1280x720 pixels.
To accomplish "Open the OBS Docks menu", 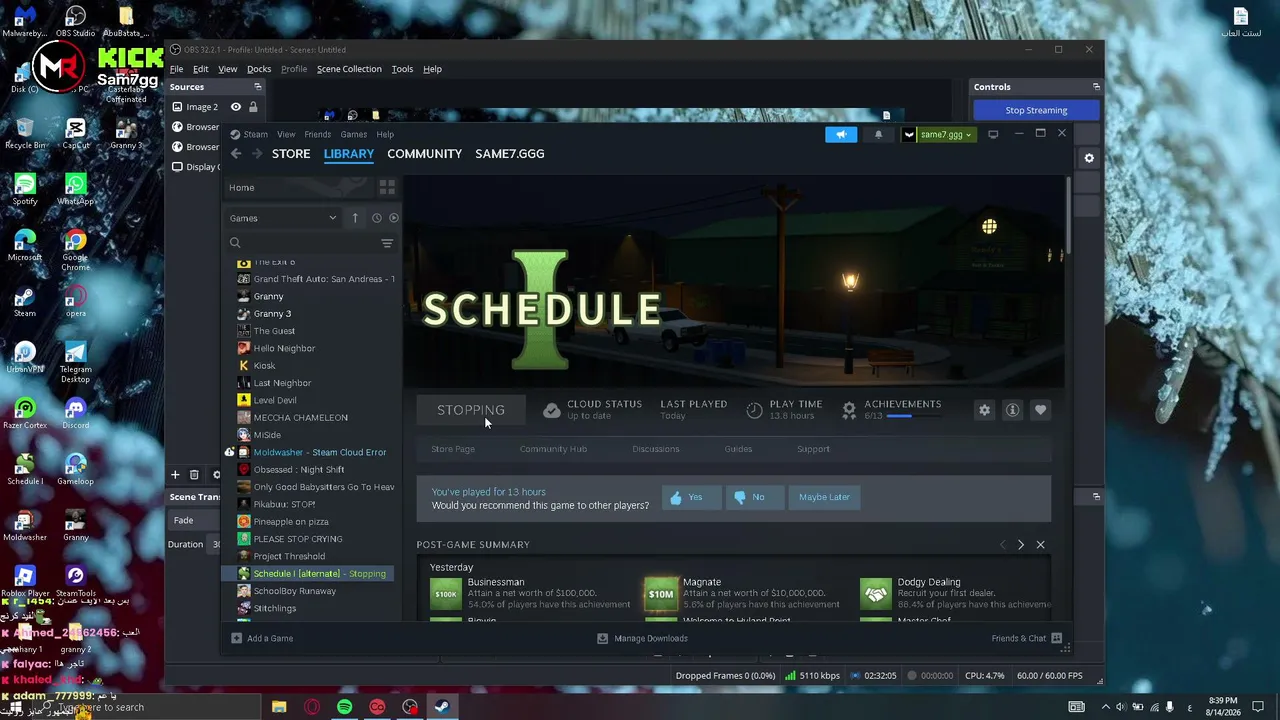I will [259, 69].
